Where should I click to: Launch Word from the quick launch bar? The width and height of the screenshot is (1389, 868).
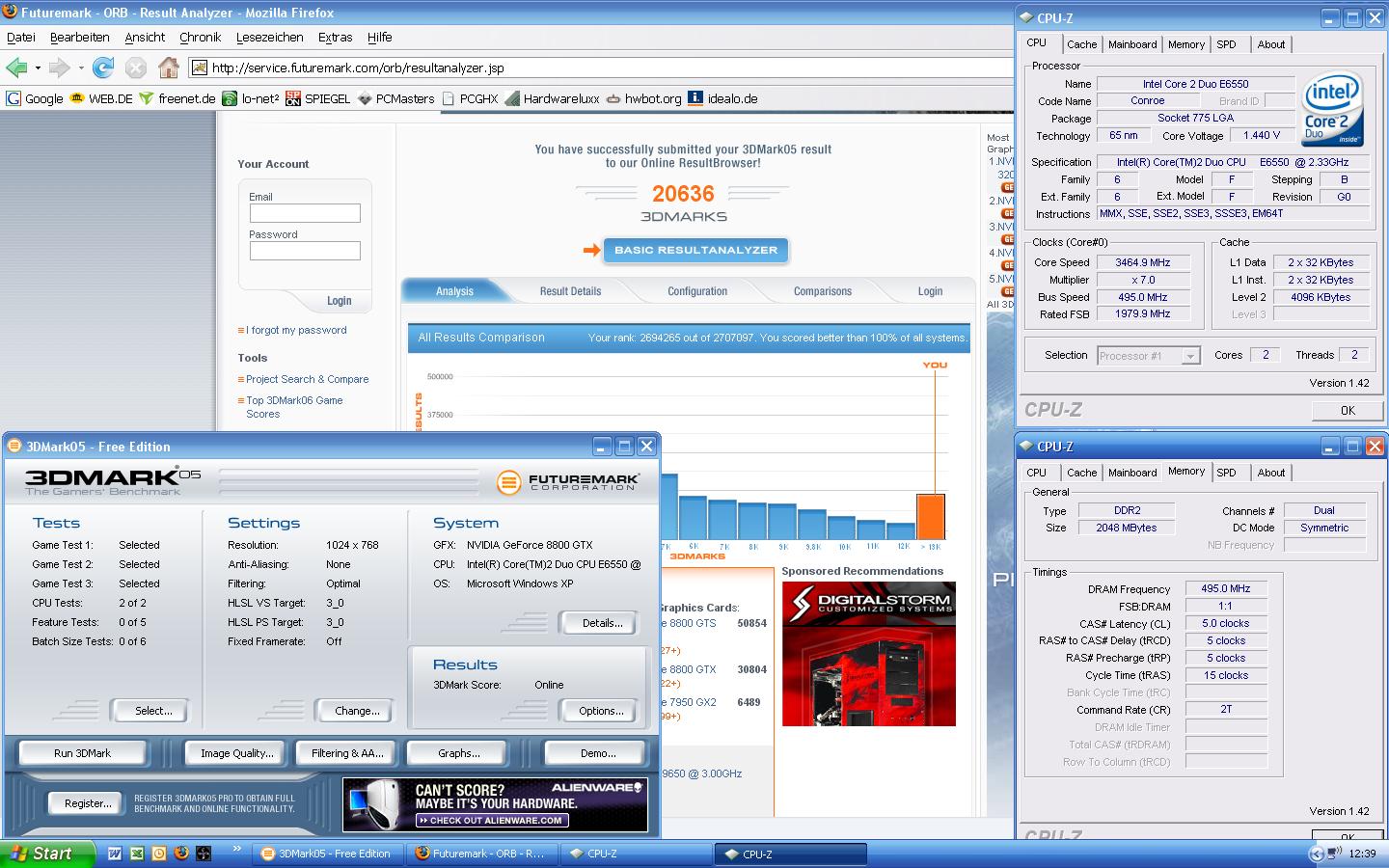pyautogui.click(x=115, y=854)
